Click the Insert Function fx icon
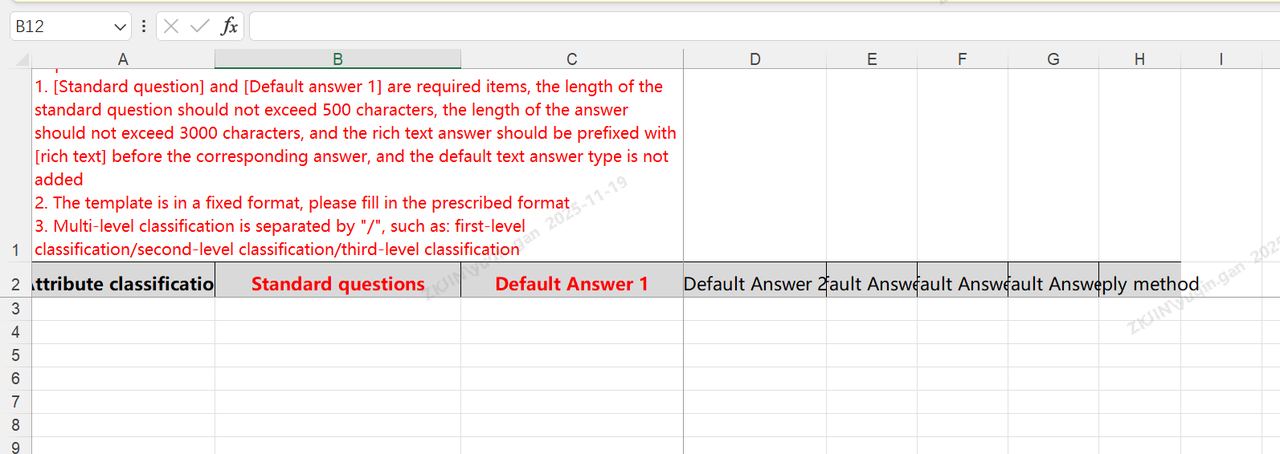Image resolution: width=1280 pixels, height=454 pixels. 229,27
